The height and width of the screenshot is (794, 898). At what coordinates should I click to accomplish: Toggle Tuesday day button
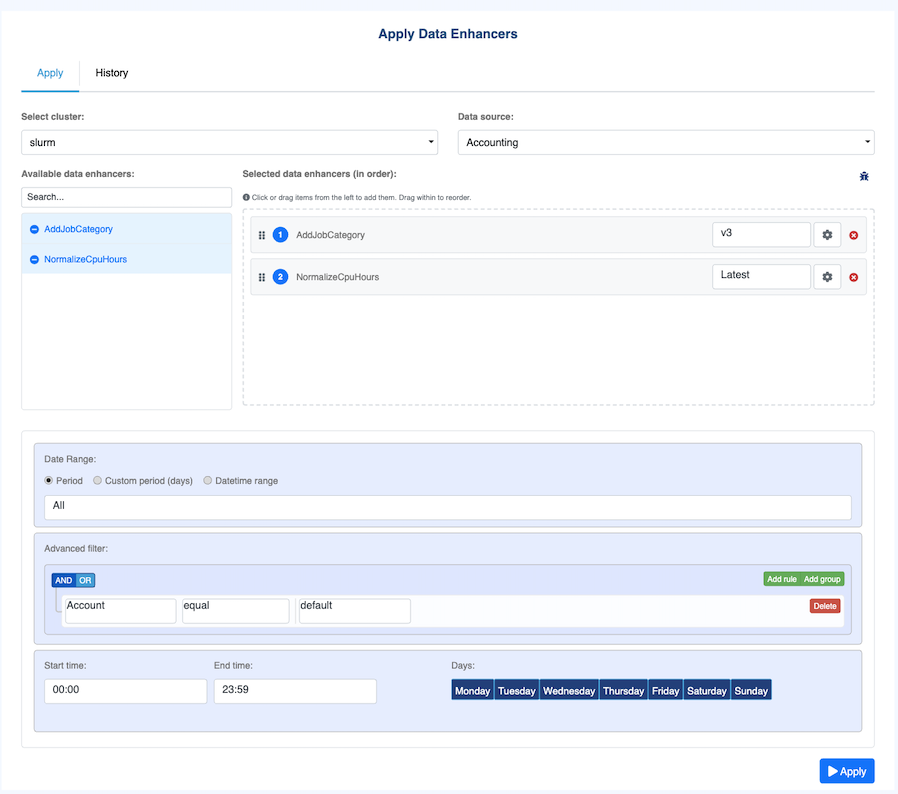pos(517,690)
